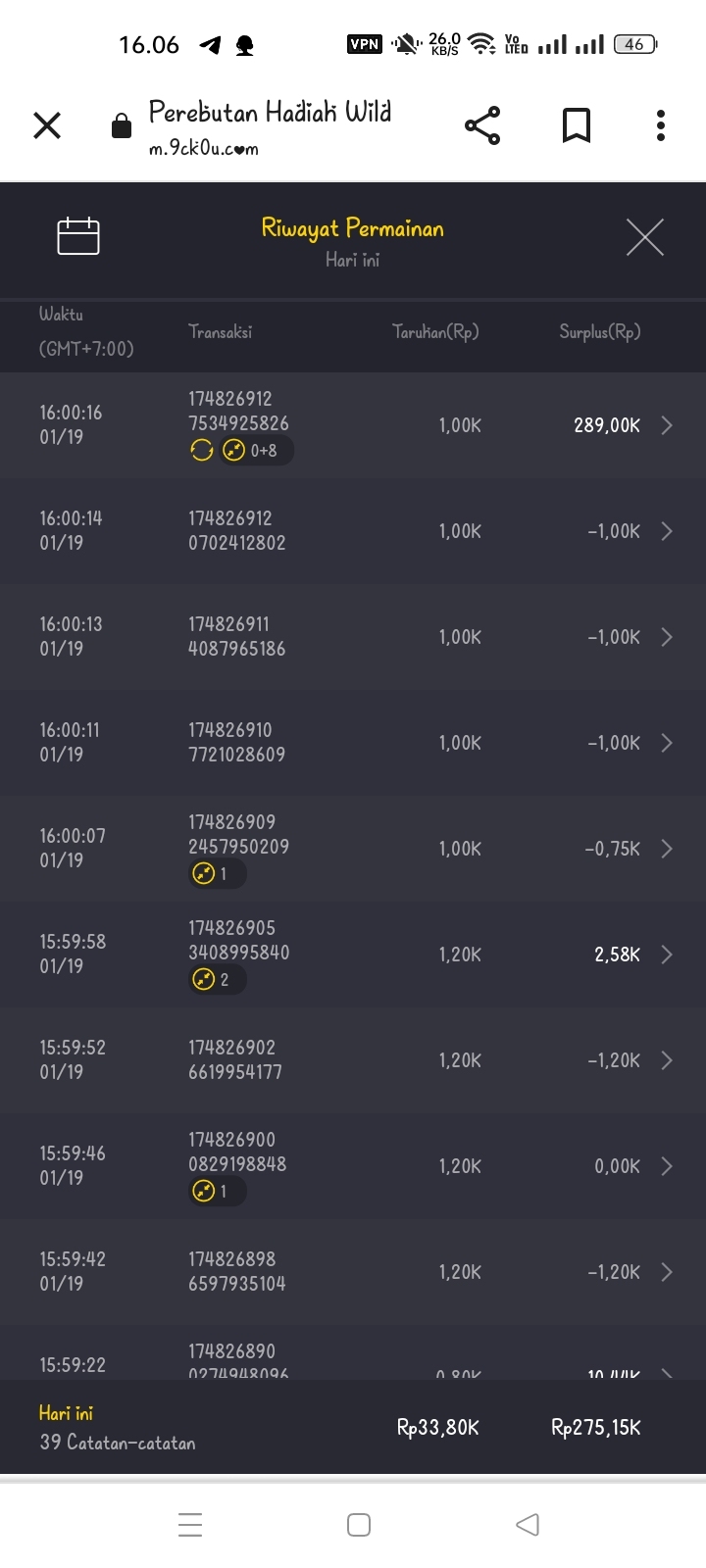The height and width of the screenshot is (1568, 706).
Task: Select the 15:59:52 transaction row
Action: 353,1060
